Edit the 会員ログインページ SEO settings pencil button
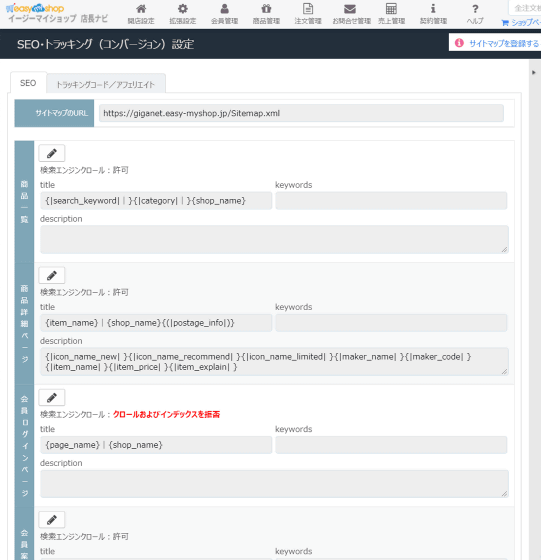541x560 pixels. pos(52,398)
